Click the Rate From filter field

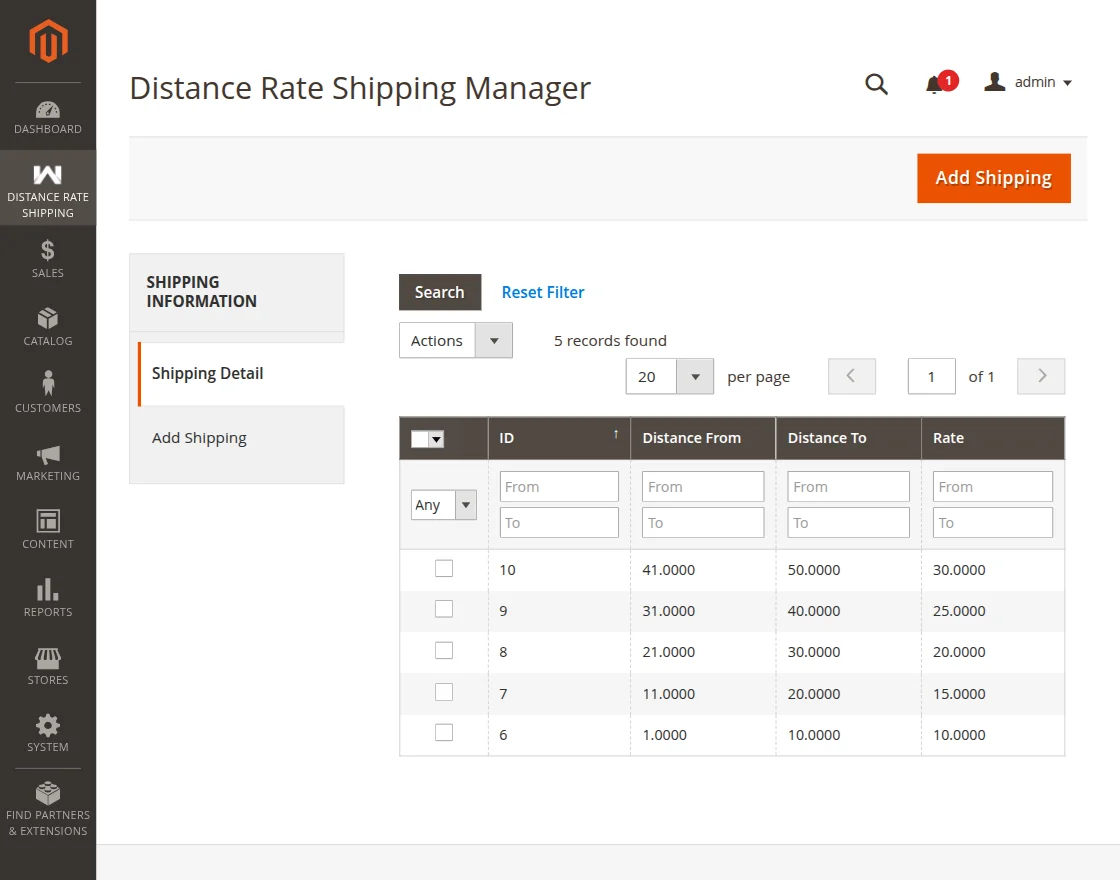pyautogui.click(x=992, y=487)
